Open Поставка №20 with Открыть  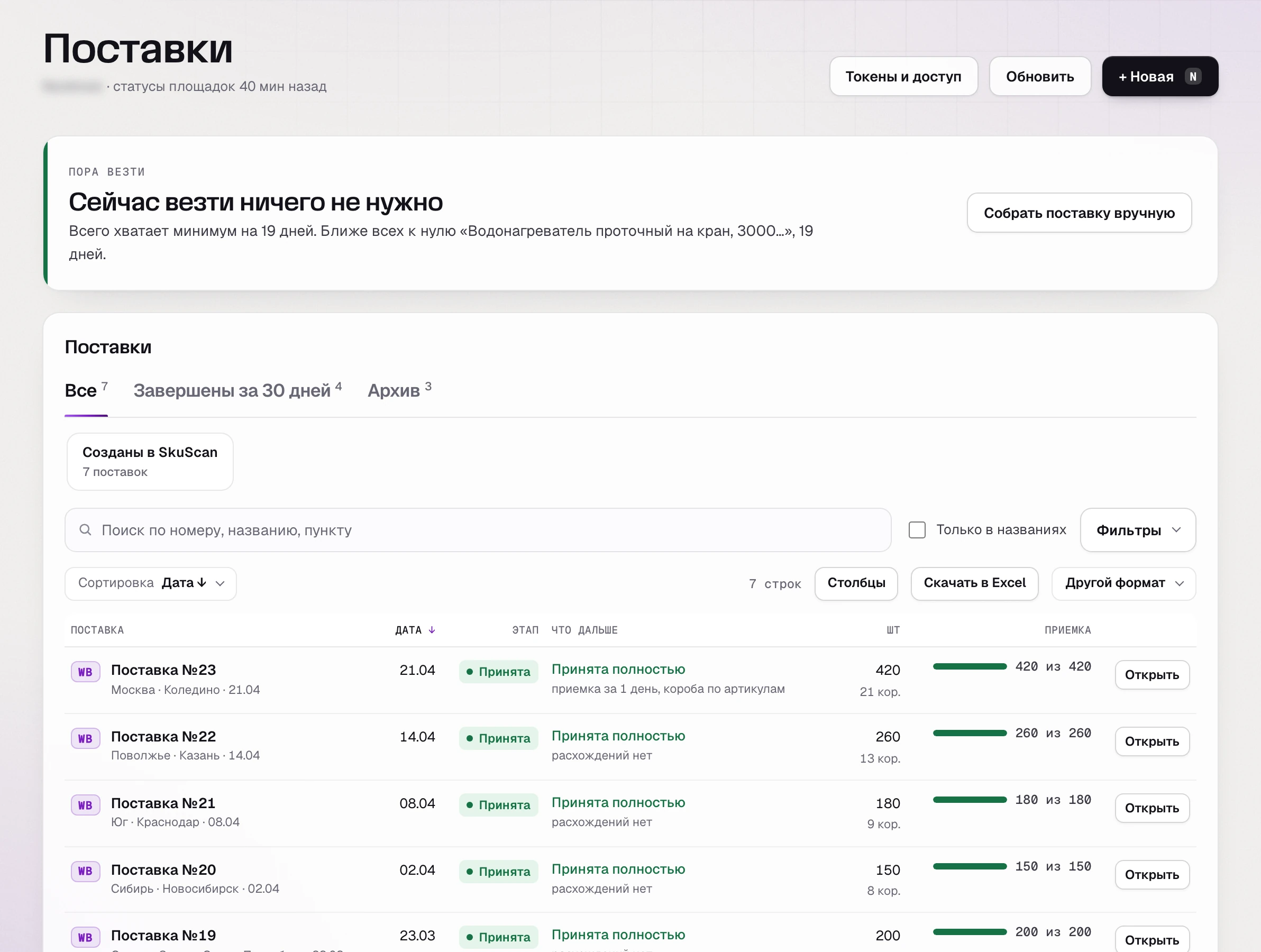click(x=1152, y=875)
